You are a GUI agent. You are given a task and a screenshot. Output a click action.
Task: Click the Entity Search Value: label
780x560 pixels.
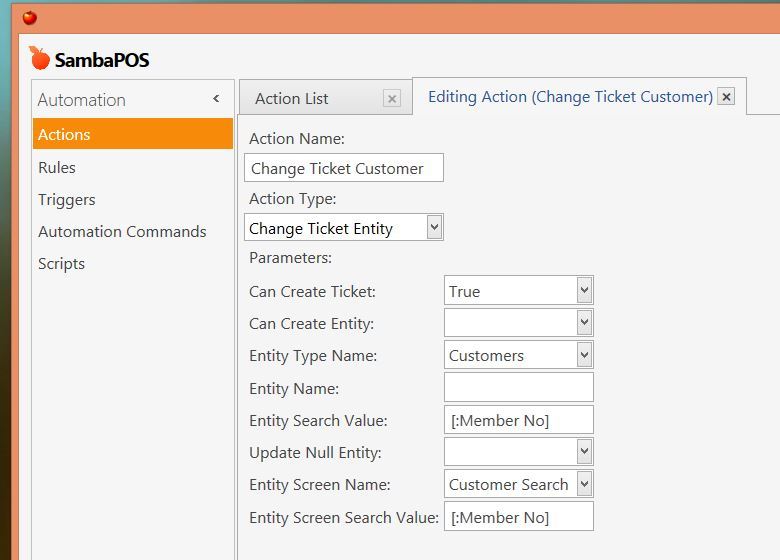coord(318,421)
